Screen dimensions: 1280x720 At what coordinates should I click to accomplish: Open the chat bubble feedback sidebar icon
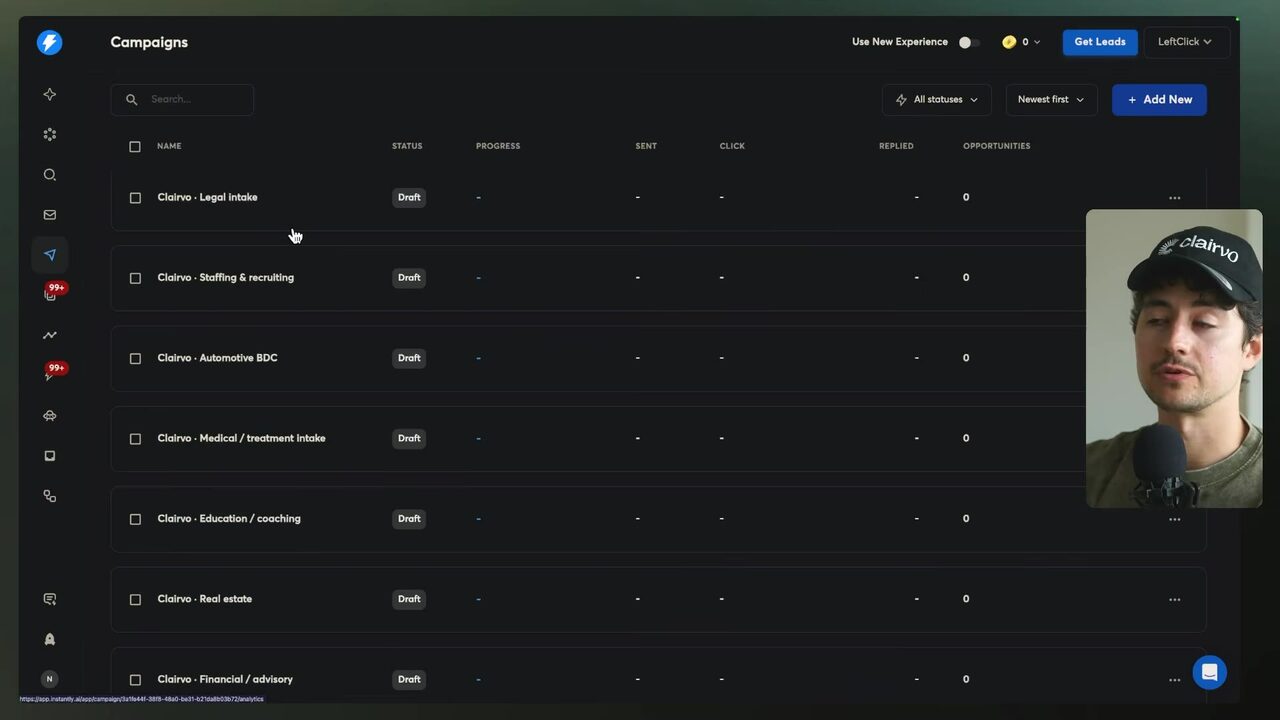tap(49, 599)
